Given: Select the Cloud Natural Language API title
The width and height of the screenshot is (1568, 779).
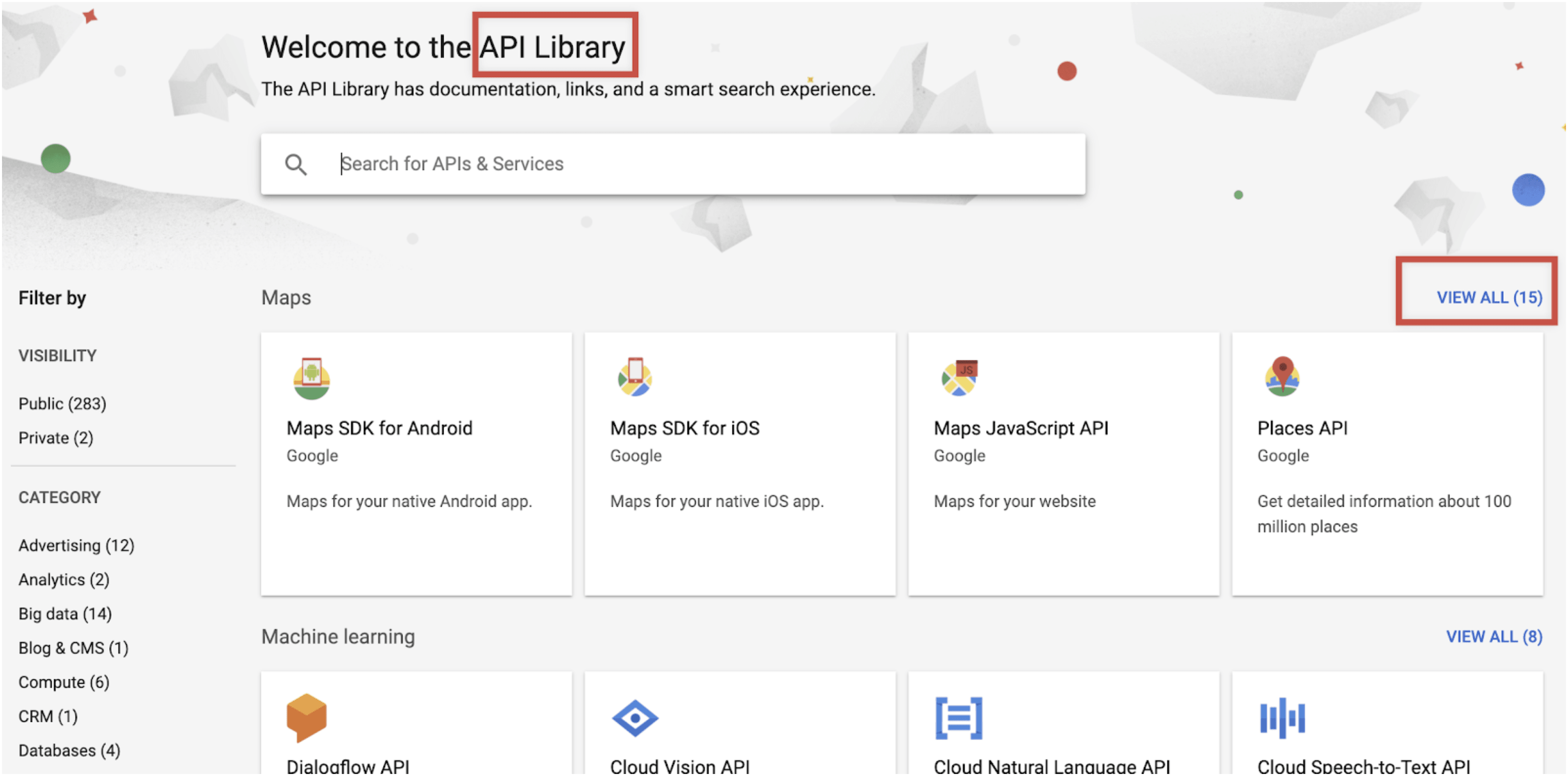Looking at the screenshot, I should click(x=1052, y=766).
